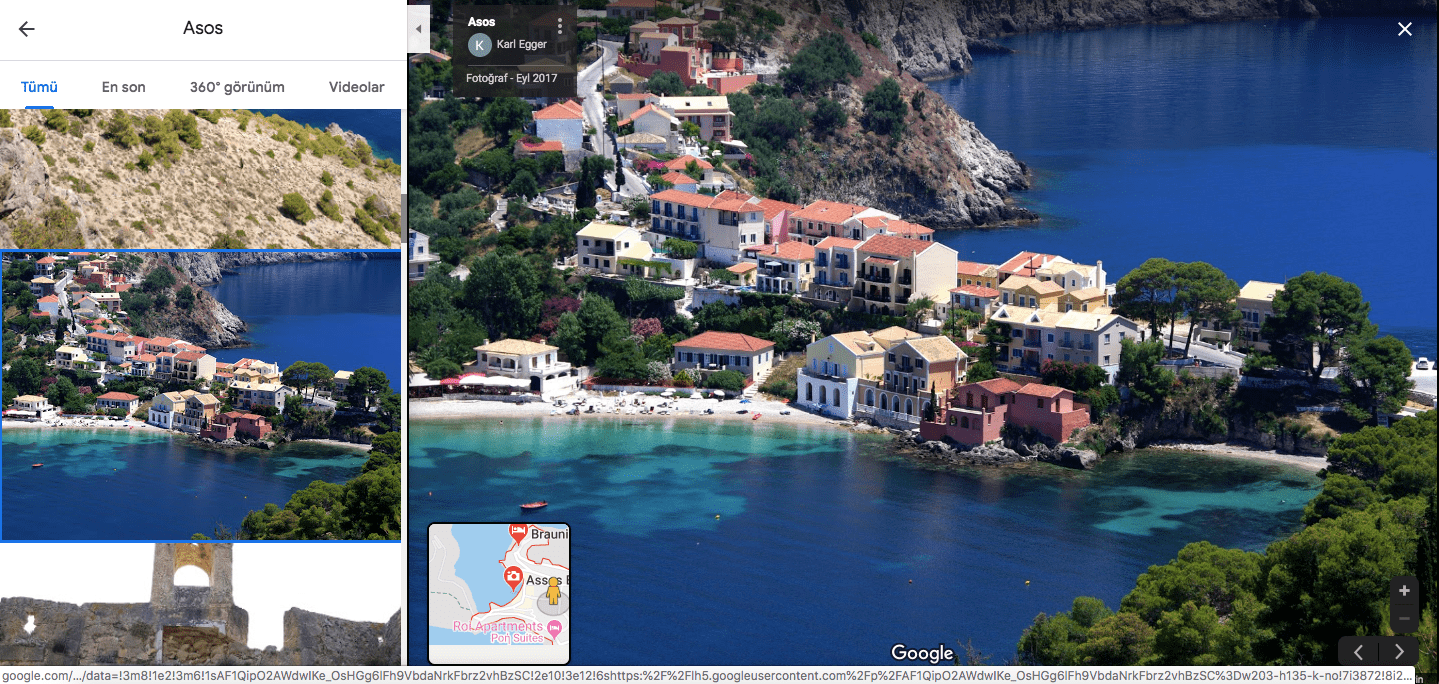The height and width of the screenshot is (684, 1439).
Task: Collapse the side panel with the arrow
Action: pos(418,29)
